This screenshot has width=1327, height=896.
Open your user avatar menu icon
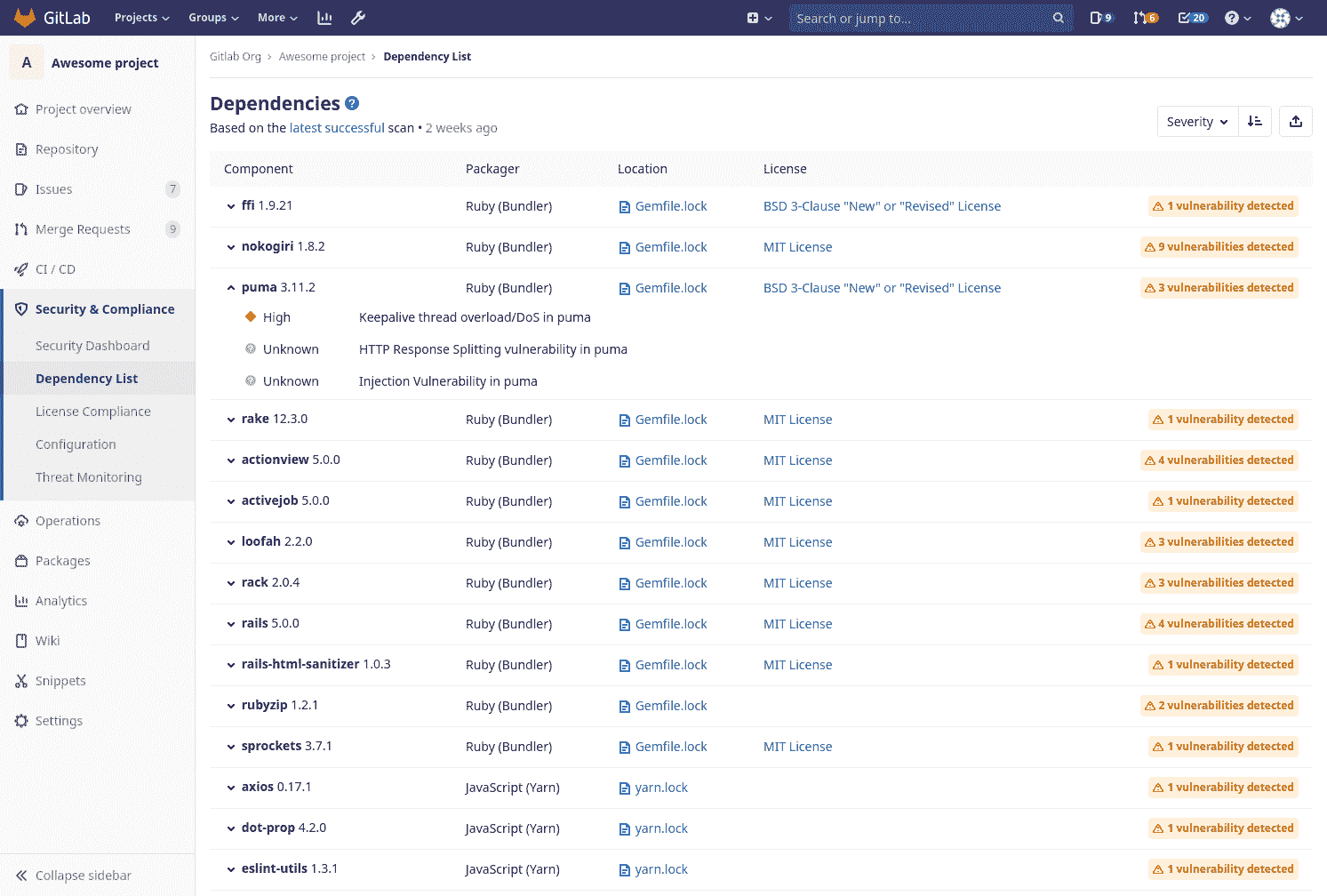tap(1278, 17)
